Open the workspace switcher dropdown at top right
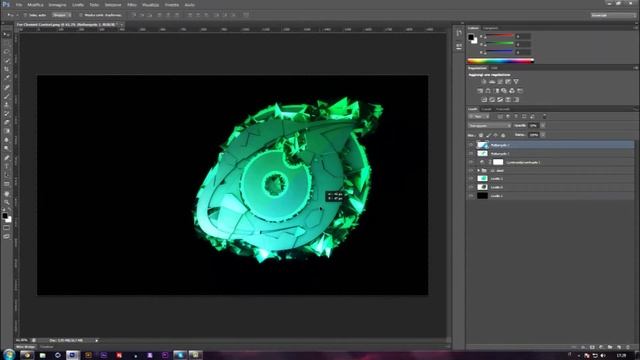The image size is (640, 360). 613,15
